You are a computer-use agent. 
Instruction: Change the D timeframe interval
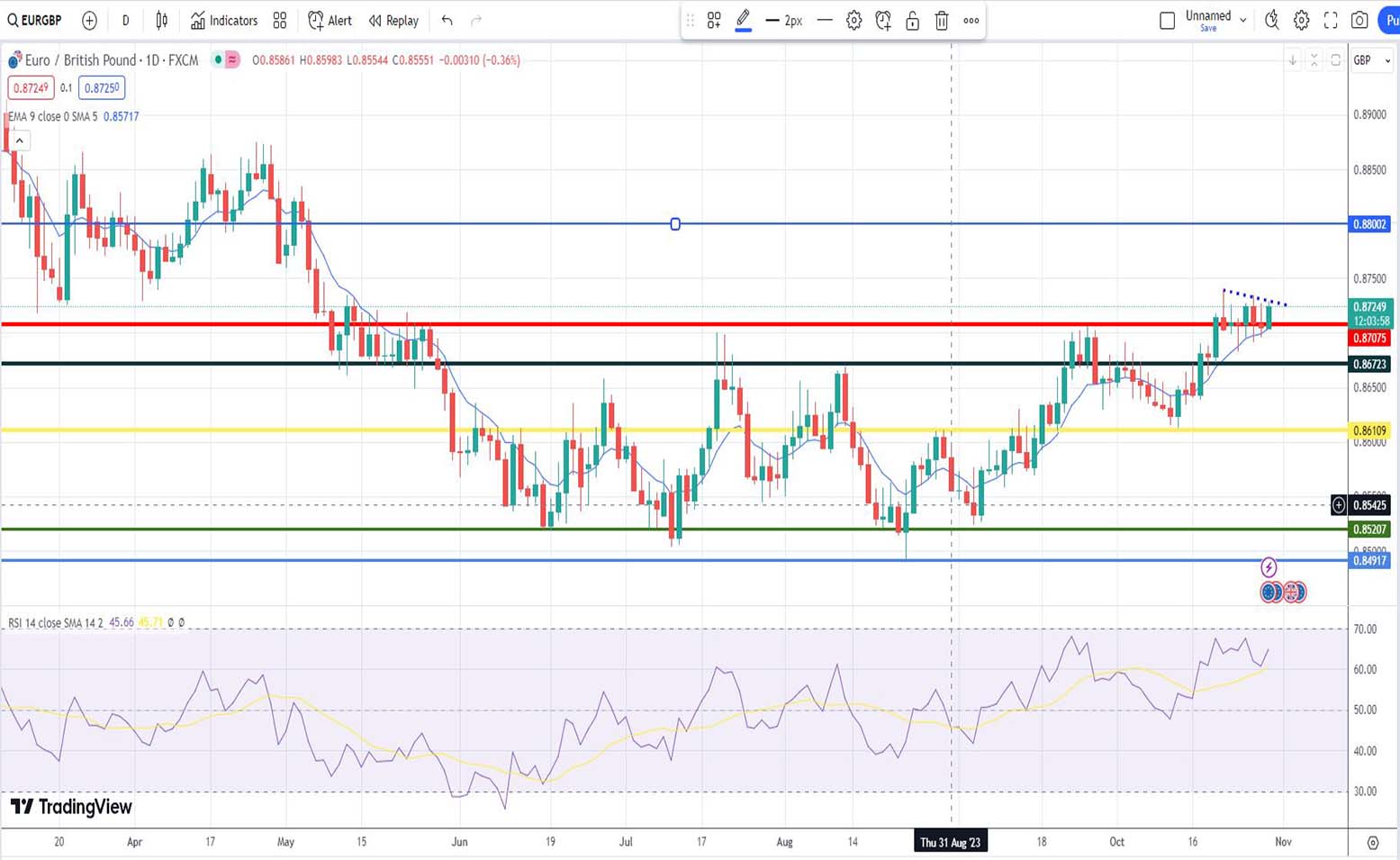point(125,20)
